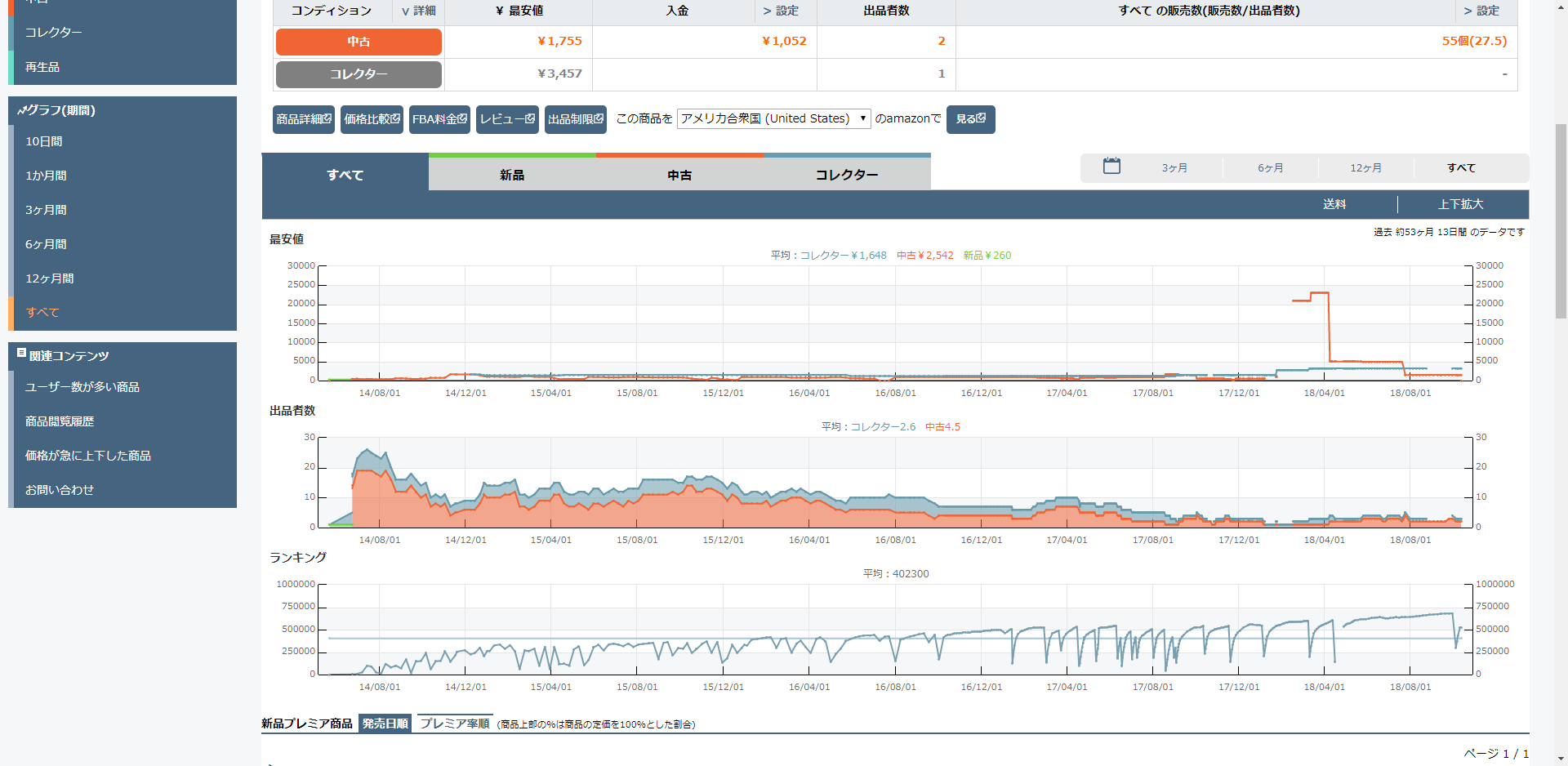Open 商品詳細 external link button
The width and height of the screenshot is (1568, 766).
tap(303, 119)
